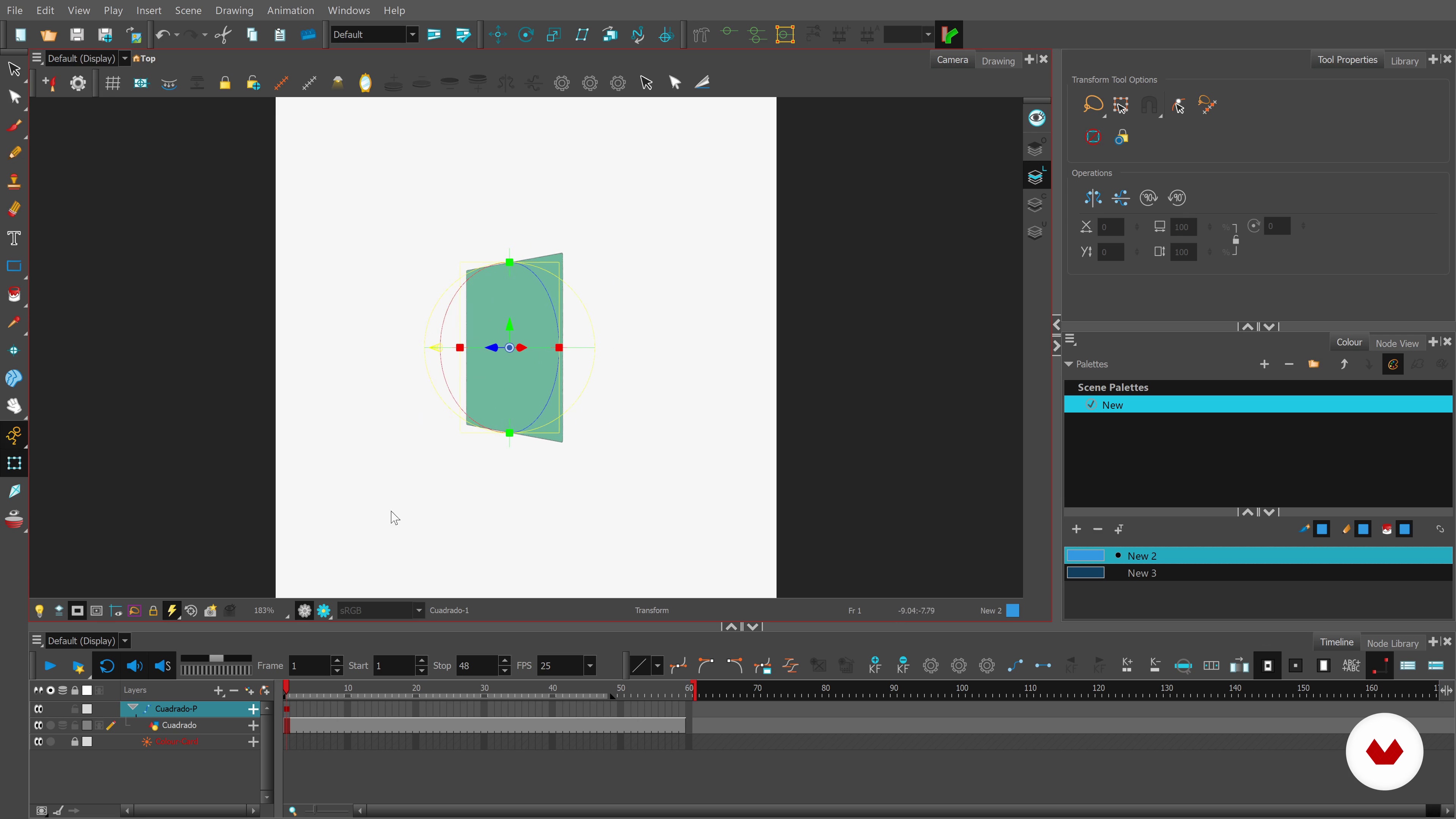This screenshot has height=819, width=1456.
Task: Open the Default workspace dropdown
Action: (x=413, y=35)
